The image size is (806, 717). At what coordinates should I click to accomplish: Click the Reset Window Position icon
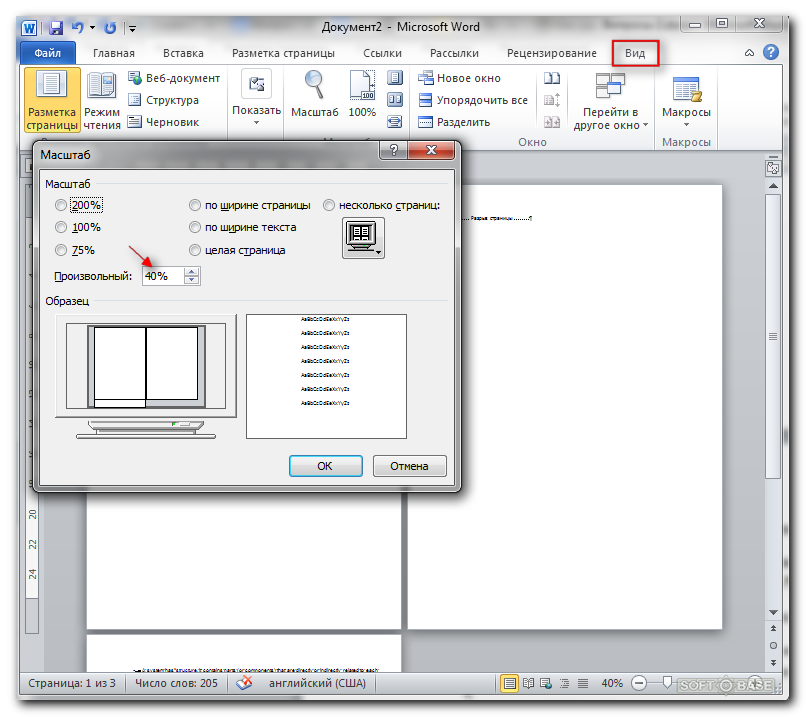(552, 122)
